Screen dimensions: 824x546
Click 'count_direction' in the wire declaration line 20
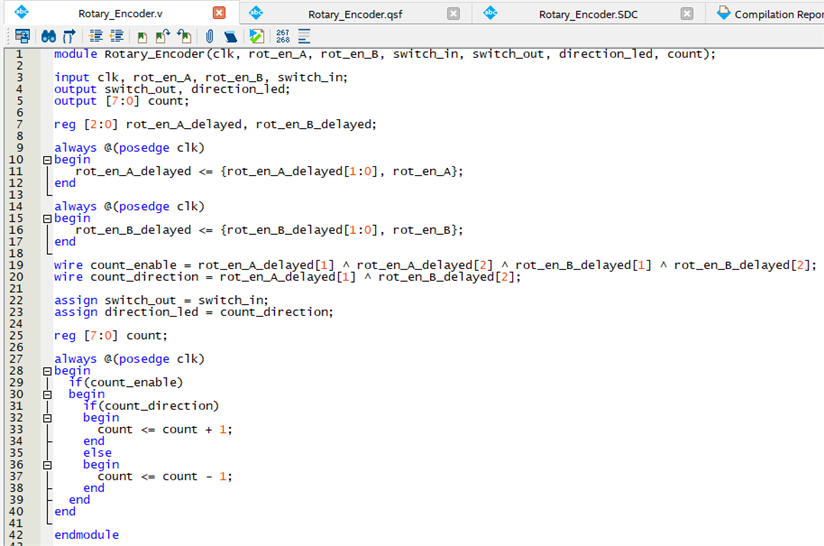click(x=145, y=277)
